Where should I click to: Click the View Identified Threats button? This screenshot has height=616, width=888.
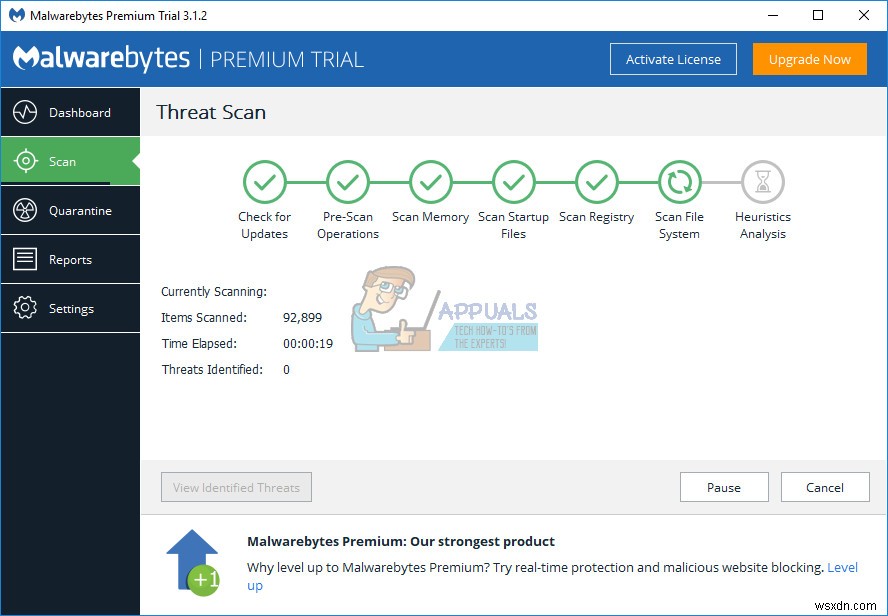pyautogui.click(x=236, y=487)
